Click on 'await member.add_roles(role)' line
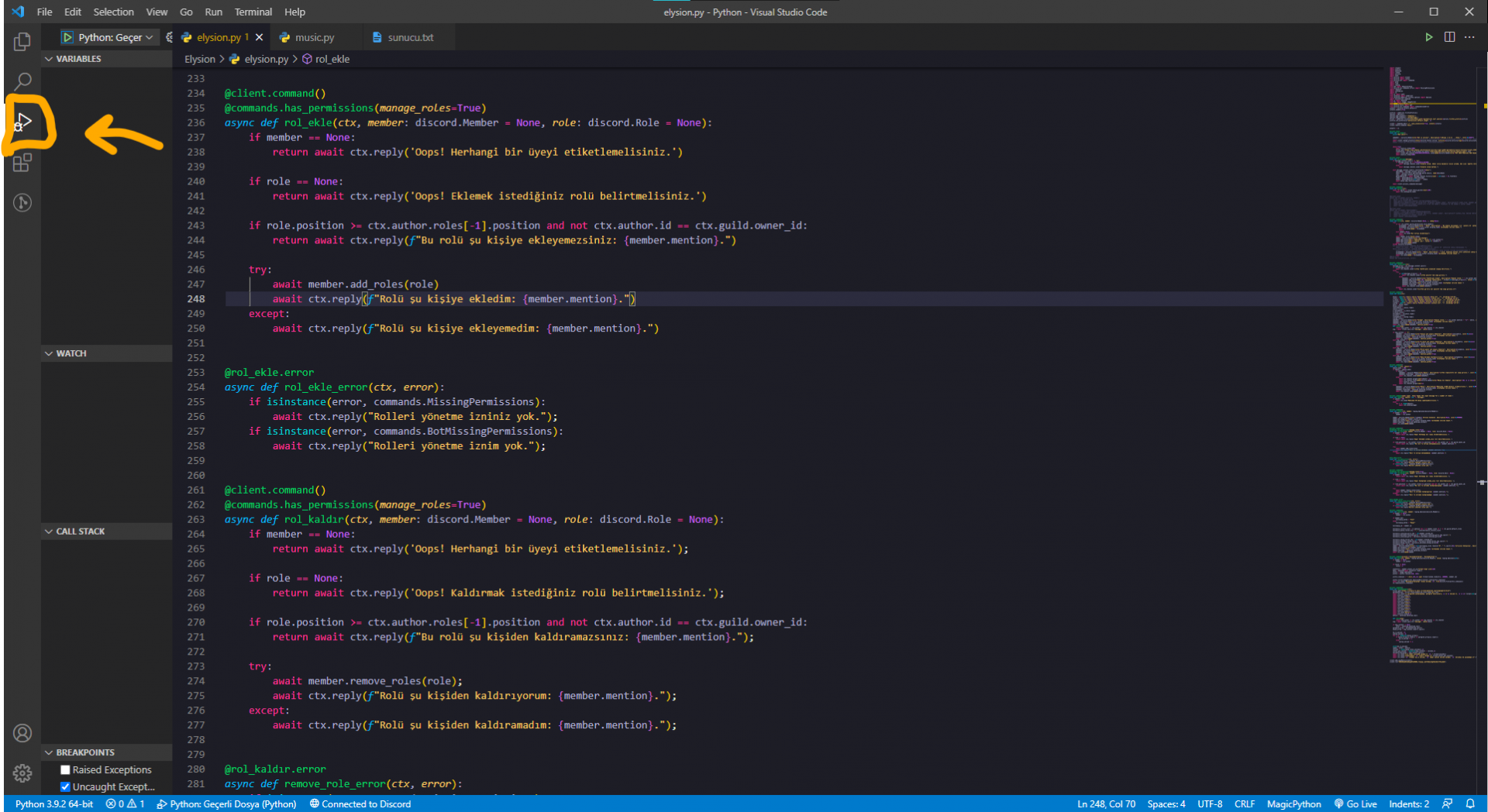The width and height of the screenshot is (1488, 812). (355, 284)
